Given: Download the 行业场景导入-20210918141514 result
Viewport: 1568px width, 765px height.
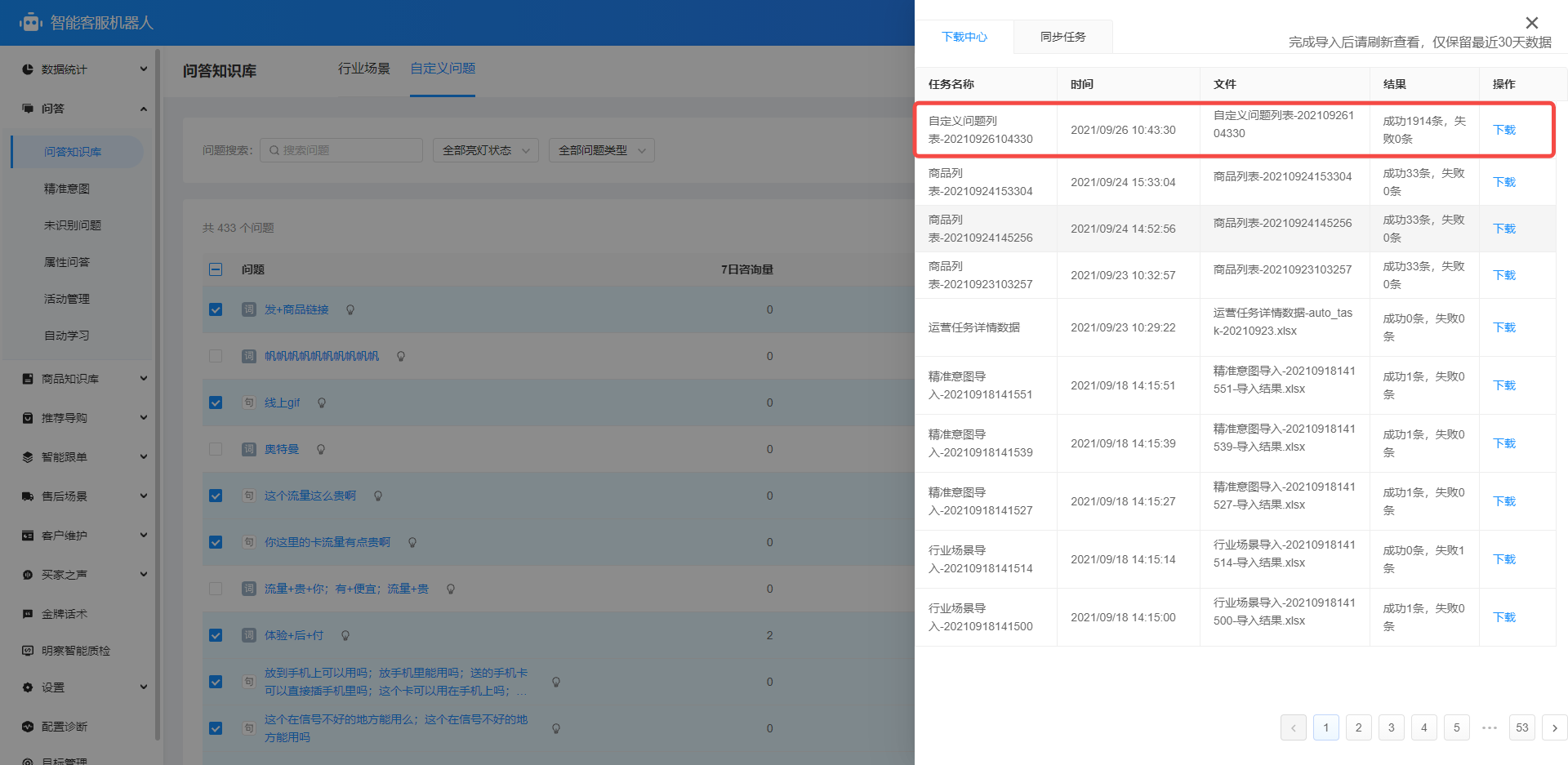Looking at the screenshot, I should (x=1504, y=559).
